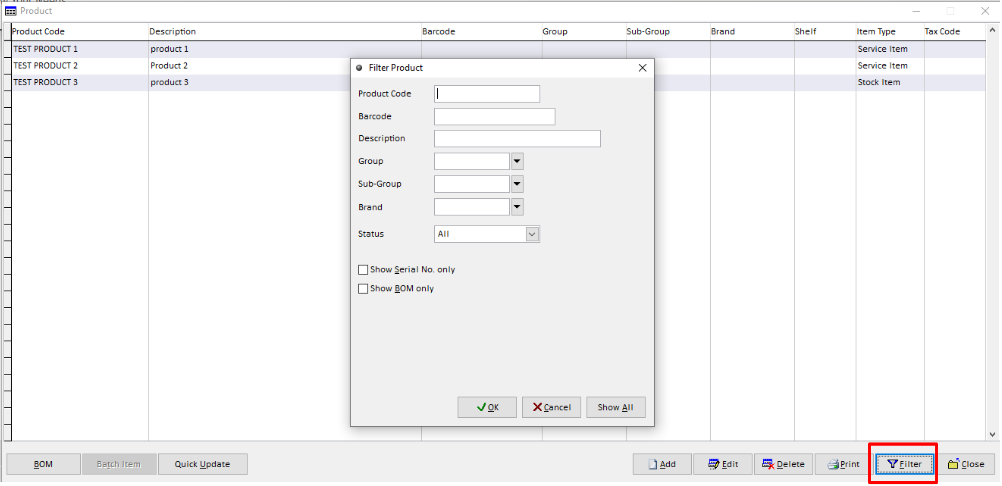Click inside the Group text box

(x=472, y=161)
